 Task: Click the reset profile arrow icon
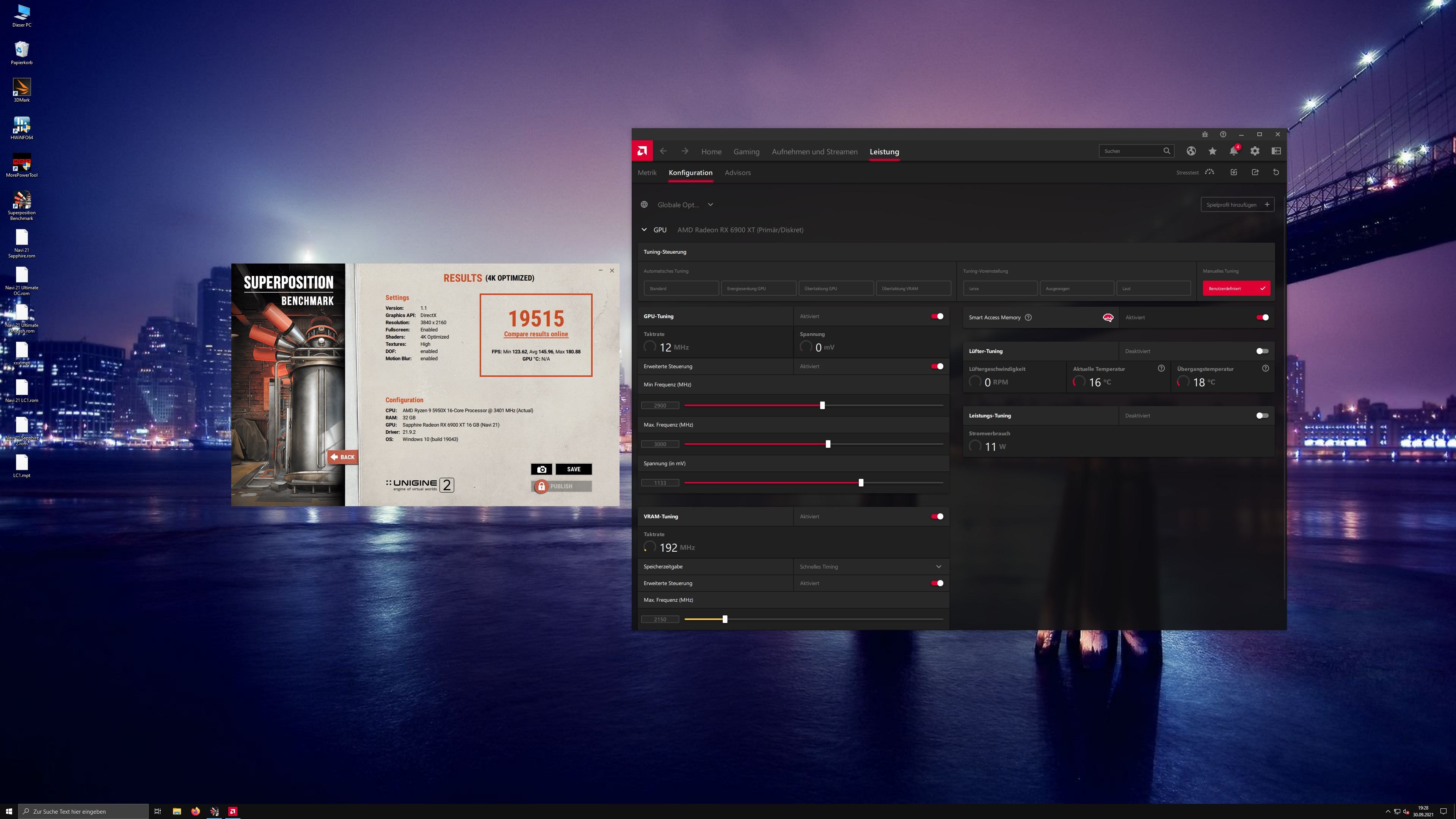pyautogui.click(x=1276, y=173)
